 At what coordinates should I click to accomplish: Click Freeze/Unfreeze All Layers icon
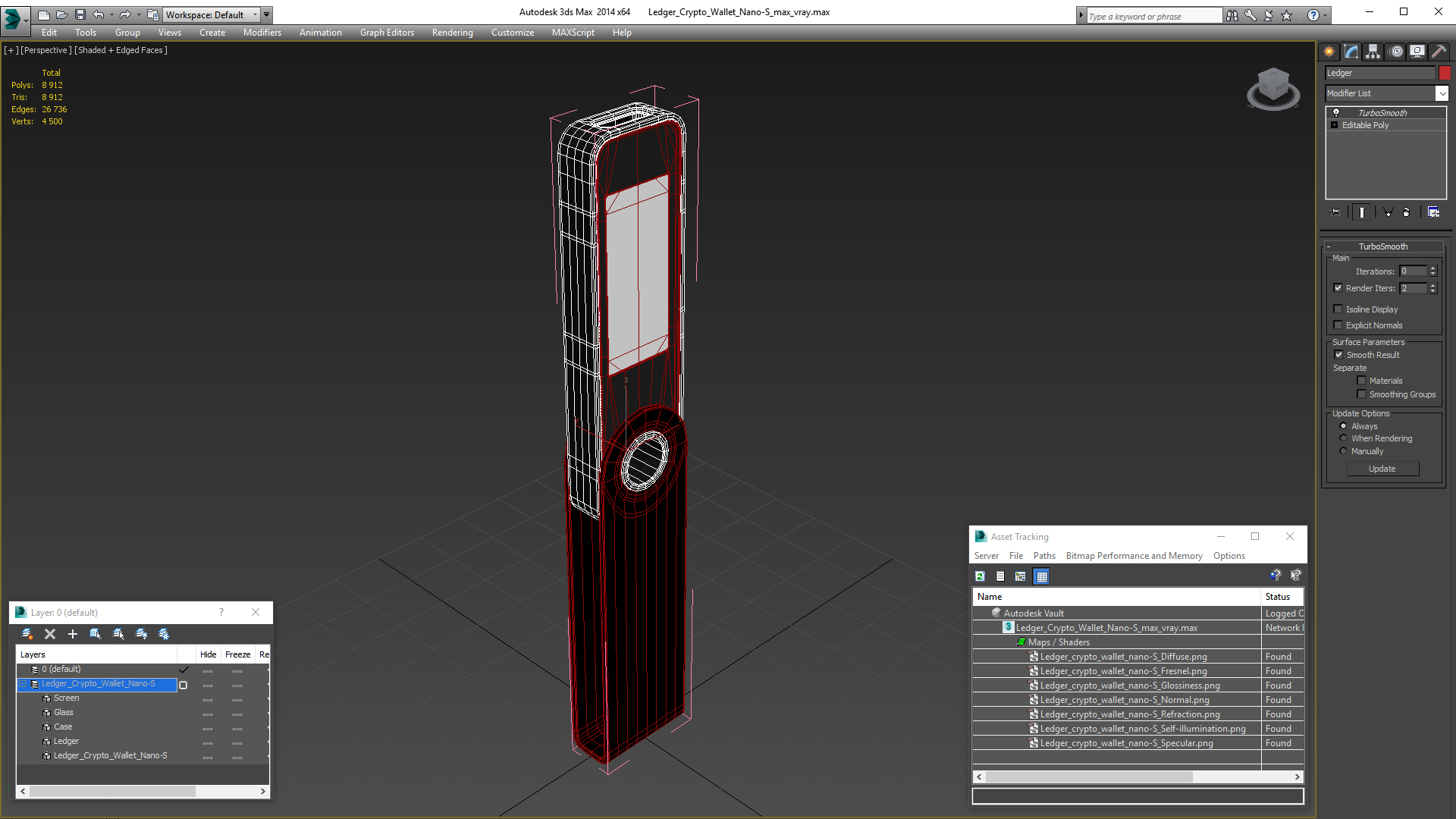(164, 634)
